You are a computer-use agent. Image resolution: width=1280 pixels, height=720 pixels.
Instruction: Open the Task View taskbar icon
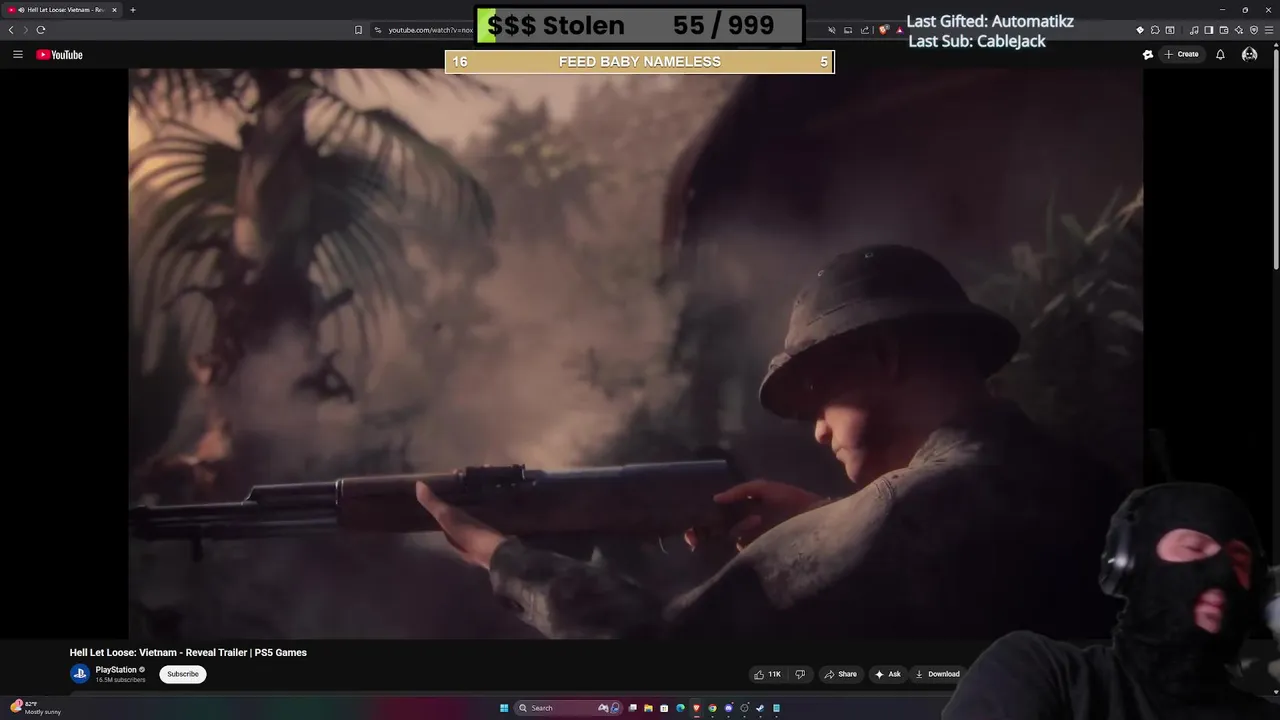(632, 708)
